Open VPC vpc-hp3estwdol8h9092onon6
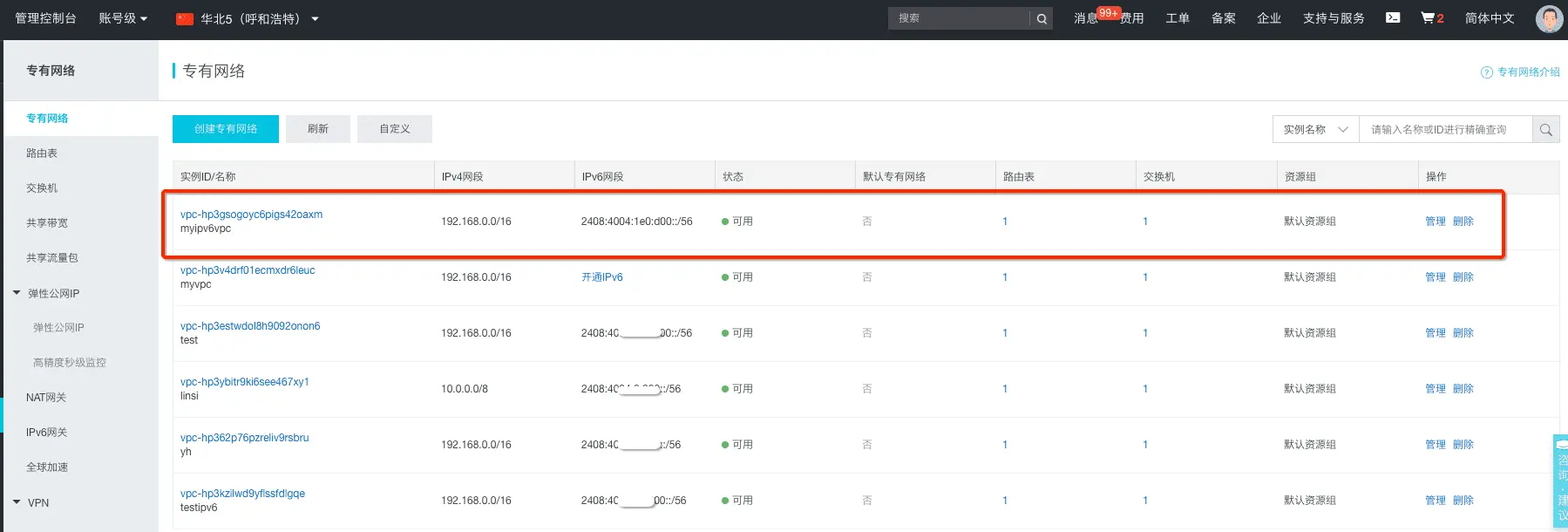Viewport: 1568px width, 532px height. (250, 326)
